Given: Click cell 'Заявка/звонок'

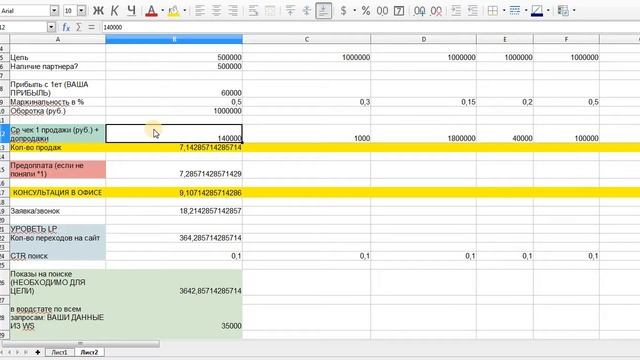Looking at the screenshot, I should [x=58, y=211].
